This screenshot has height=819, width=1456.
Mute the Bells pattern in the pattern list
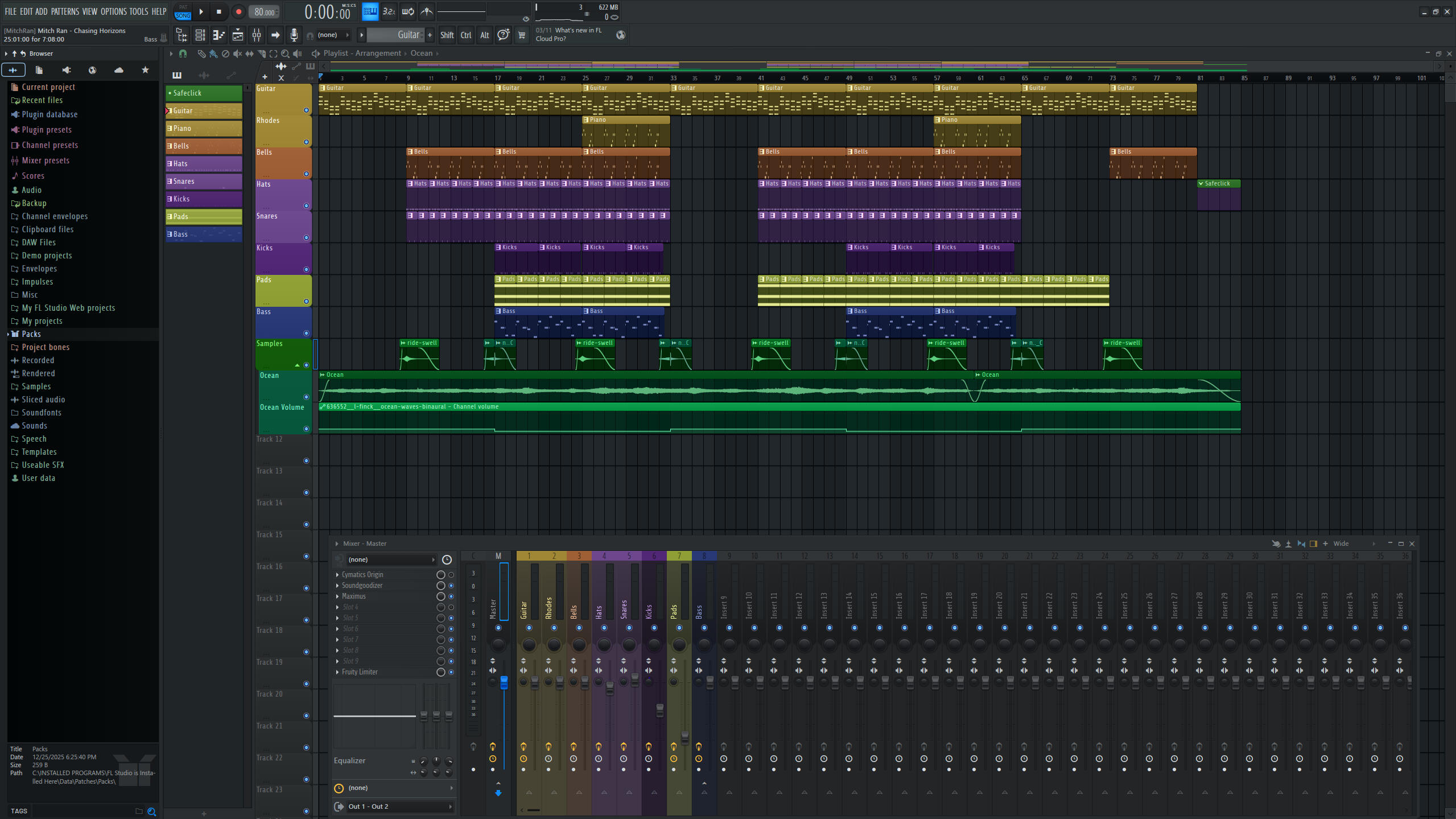coord(169,146)
